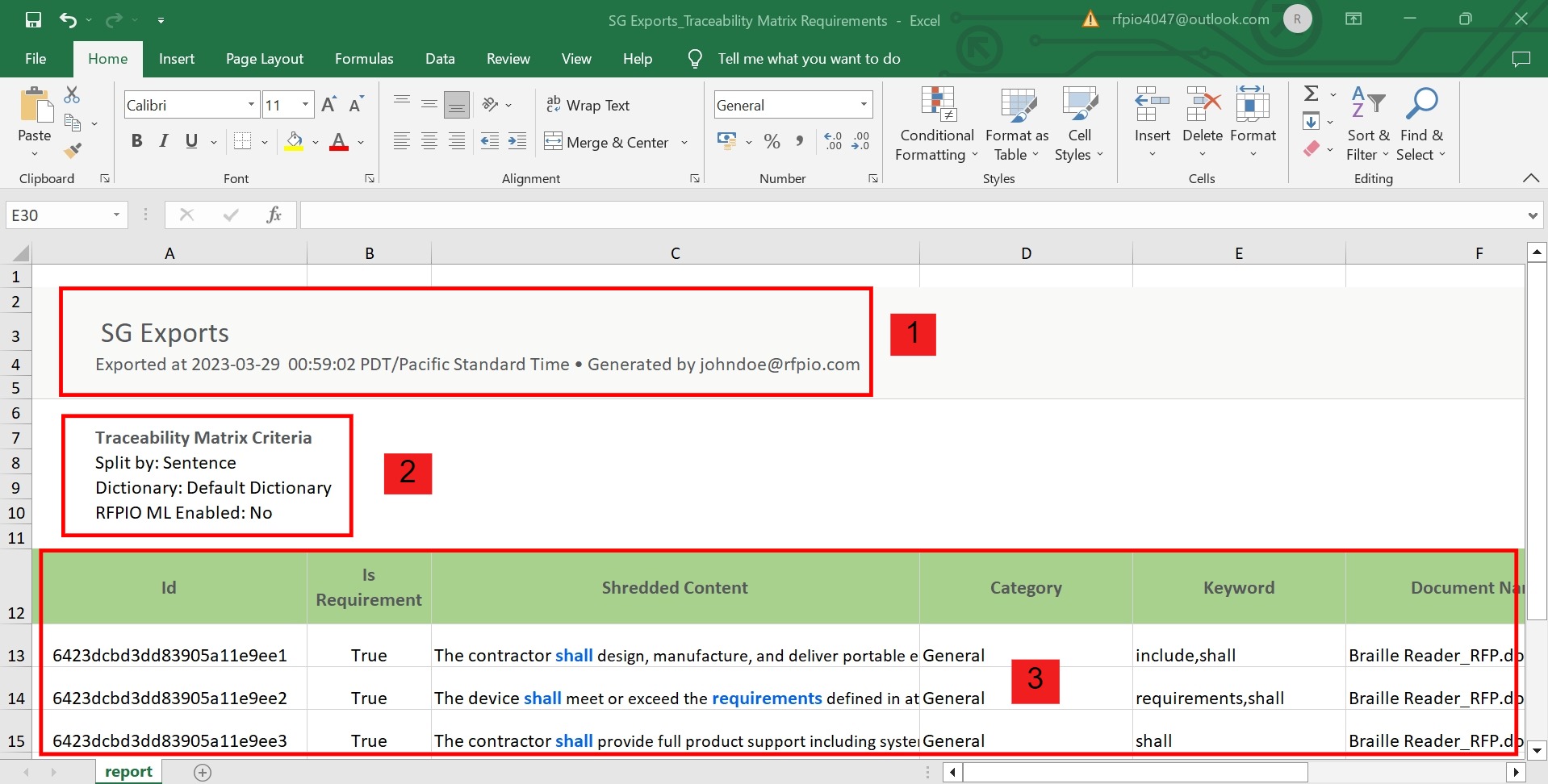Click the Paste clipboard icon
Image resolution: width=1548 pixels, height=784 pixels.
coord(35,106)
